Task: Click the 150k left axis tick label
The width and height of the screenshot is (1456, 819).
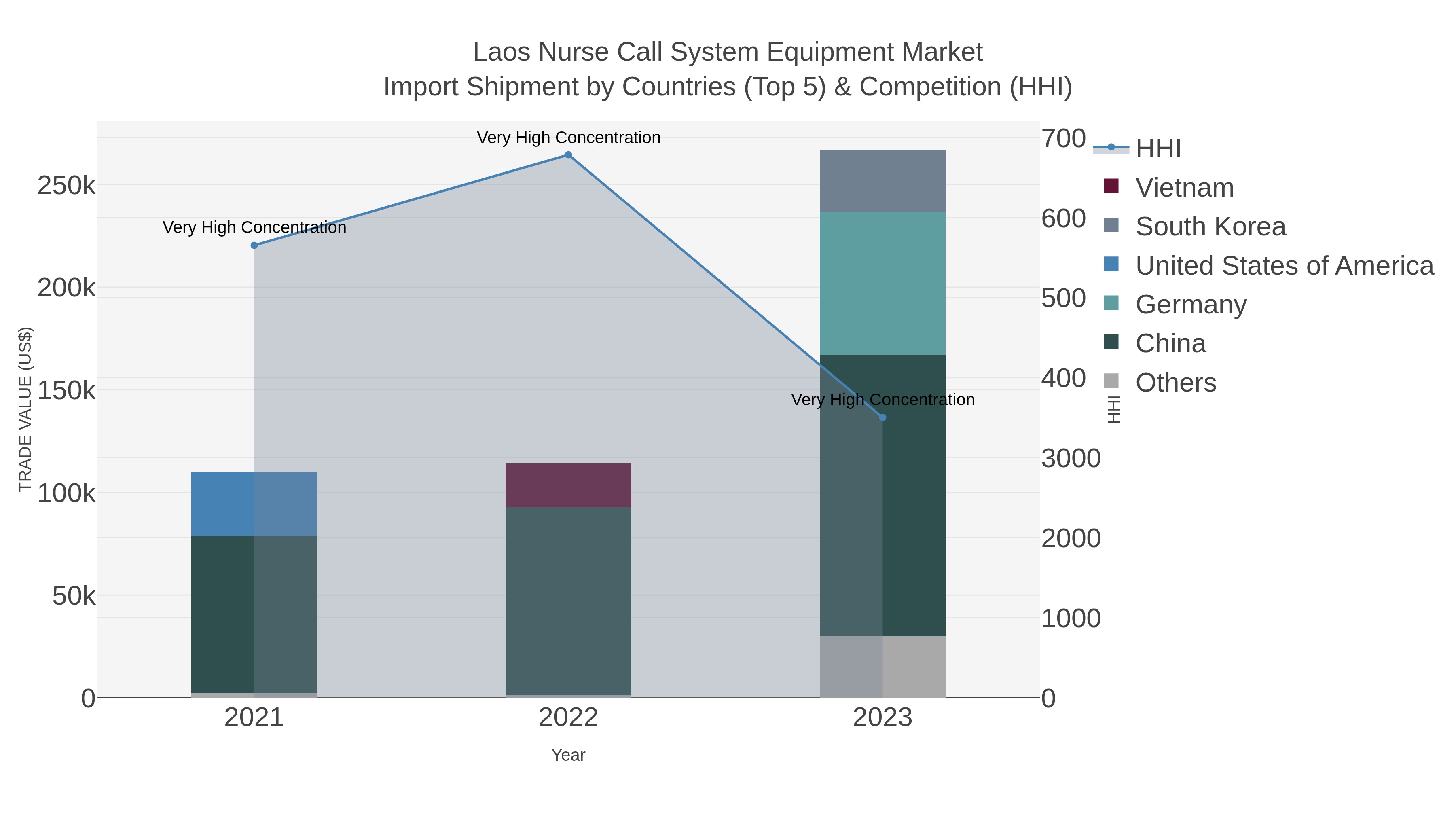Action: coord(67,391)
